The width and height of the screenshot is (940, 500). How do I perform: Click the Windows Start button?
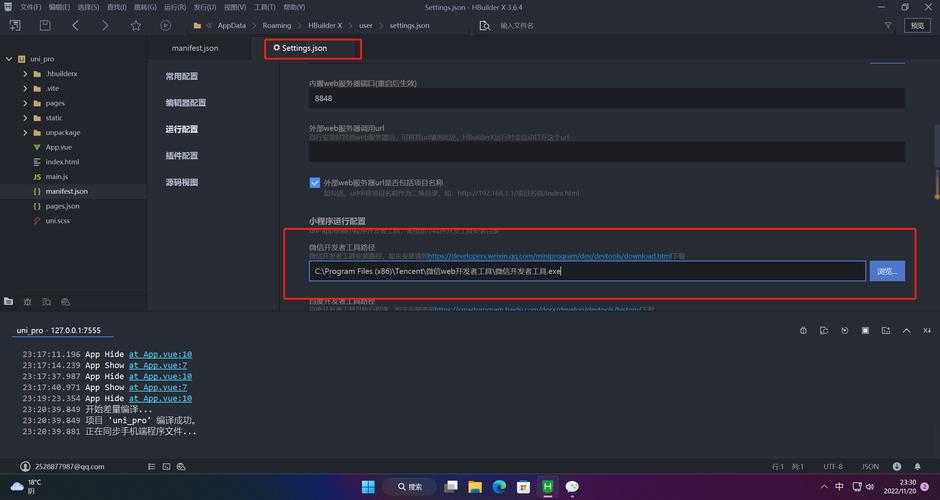[x=368, y=487]
